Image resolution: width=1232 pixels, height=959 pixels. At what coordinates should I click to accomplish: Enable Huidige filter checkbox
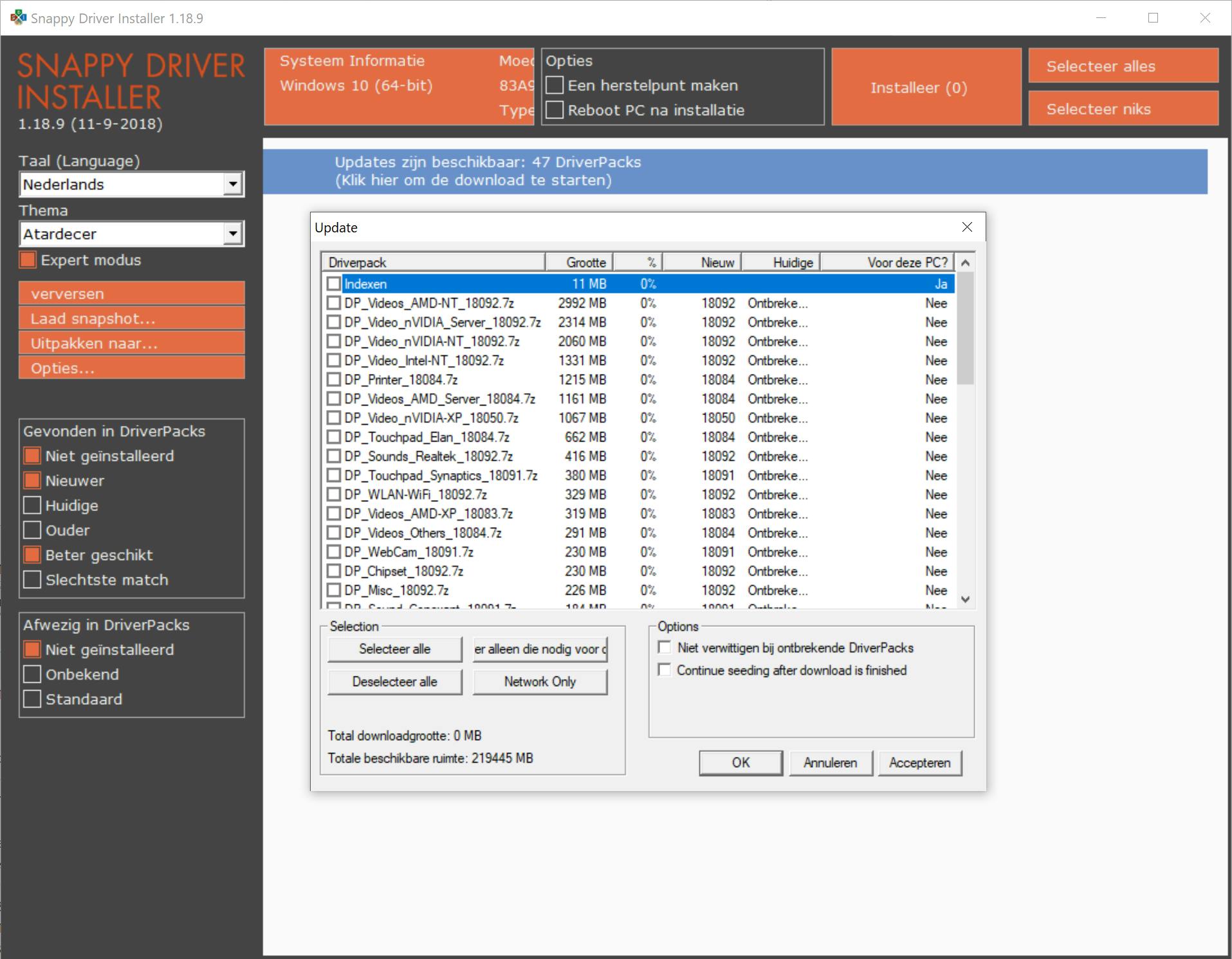pyautogui.click(x=32, y=505)
